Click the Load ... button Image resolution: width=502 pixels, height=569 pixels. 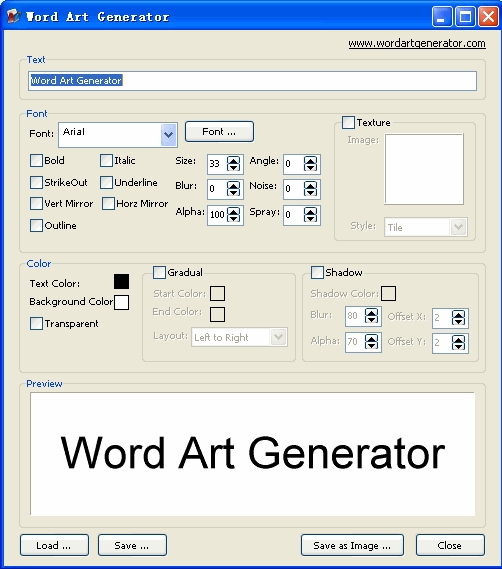tap(54, 545)
